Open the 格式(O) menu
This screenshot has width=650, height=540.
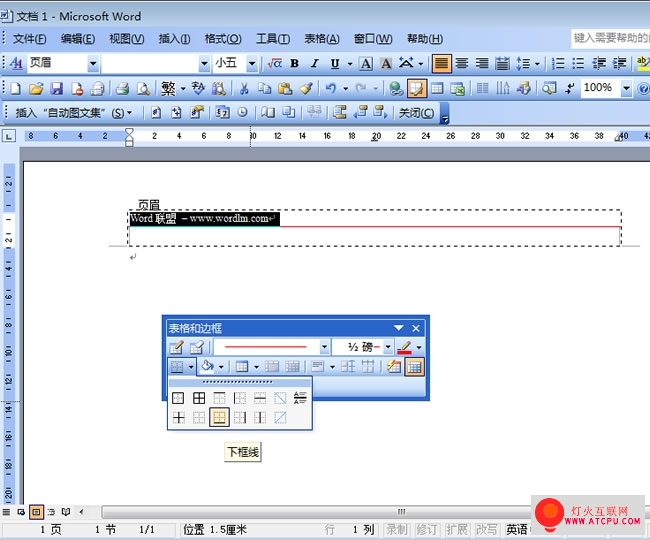coord(223,39)
